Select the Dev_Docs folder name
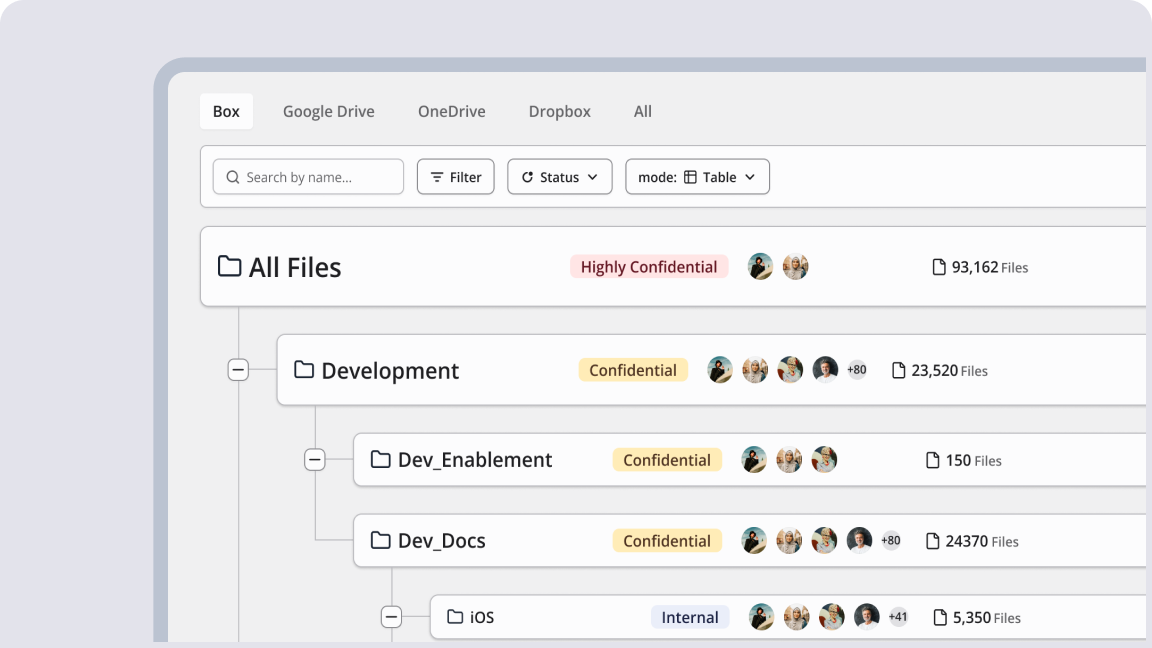 coord(442,541)
